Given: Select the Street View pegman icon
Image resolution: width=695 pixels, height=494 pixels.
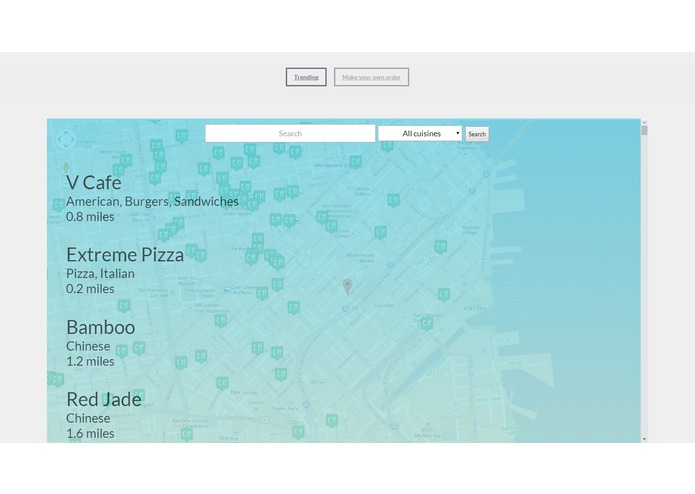Looking at the screenshot, I should 66,167.
